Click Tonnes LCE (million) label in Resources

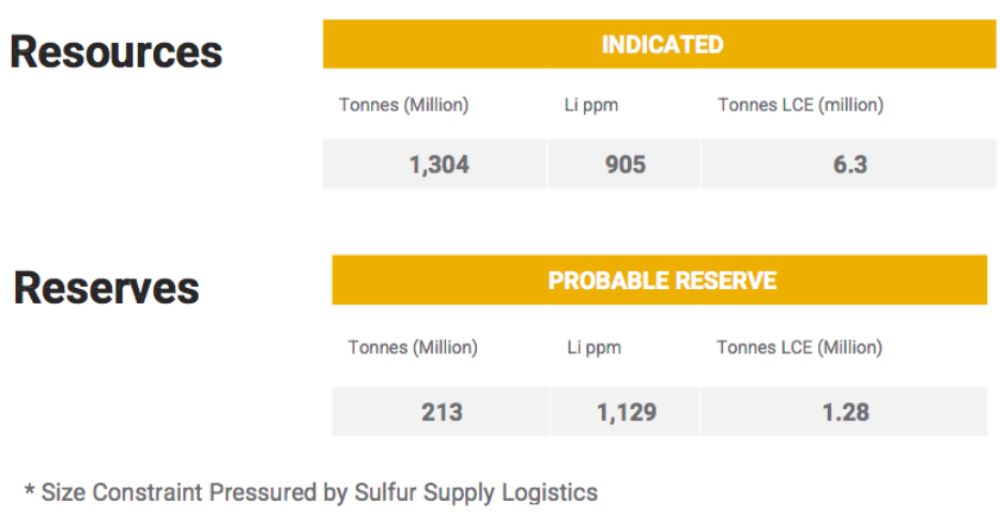tap(801, 105)
